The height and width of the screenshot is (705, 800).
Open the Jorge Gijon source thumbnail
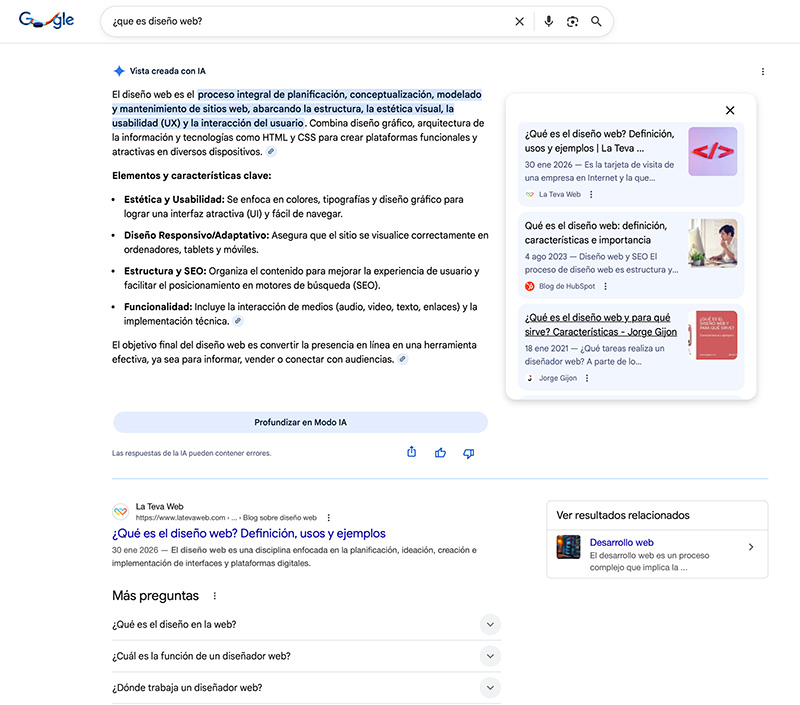coord(712,336)
